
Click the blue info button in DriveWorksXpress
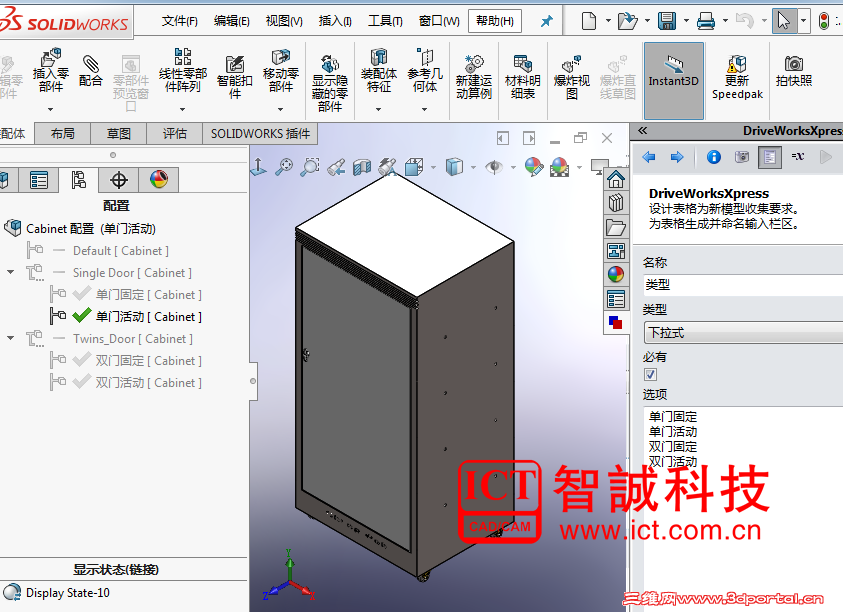click(714, 156)
